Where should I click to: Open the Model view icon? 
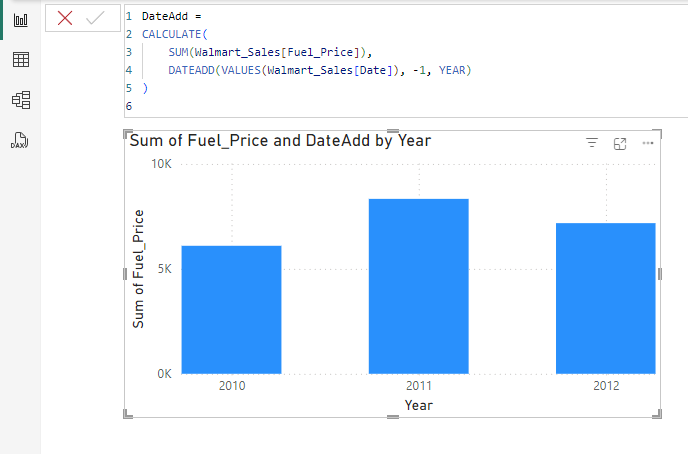click(19, 100)
